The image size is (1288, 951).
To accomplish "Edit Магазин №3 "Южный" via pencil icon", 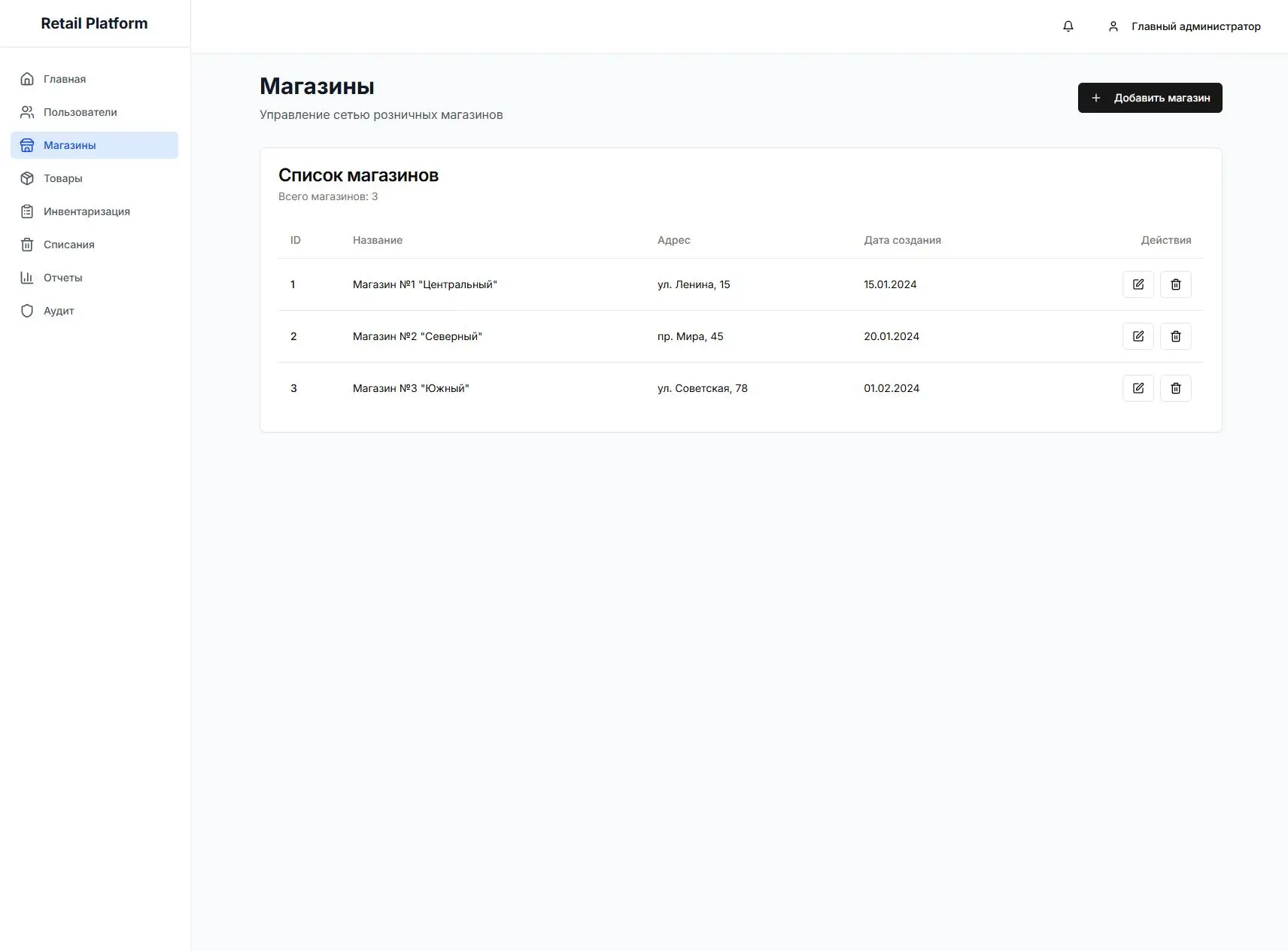I will click(x=1138, y=388).
